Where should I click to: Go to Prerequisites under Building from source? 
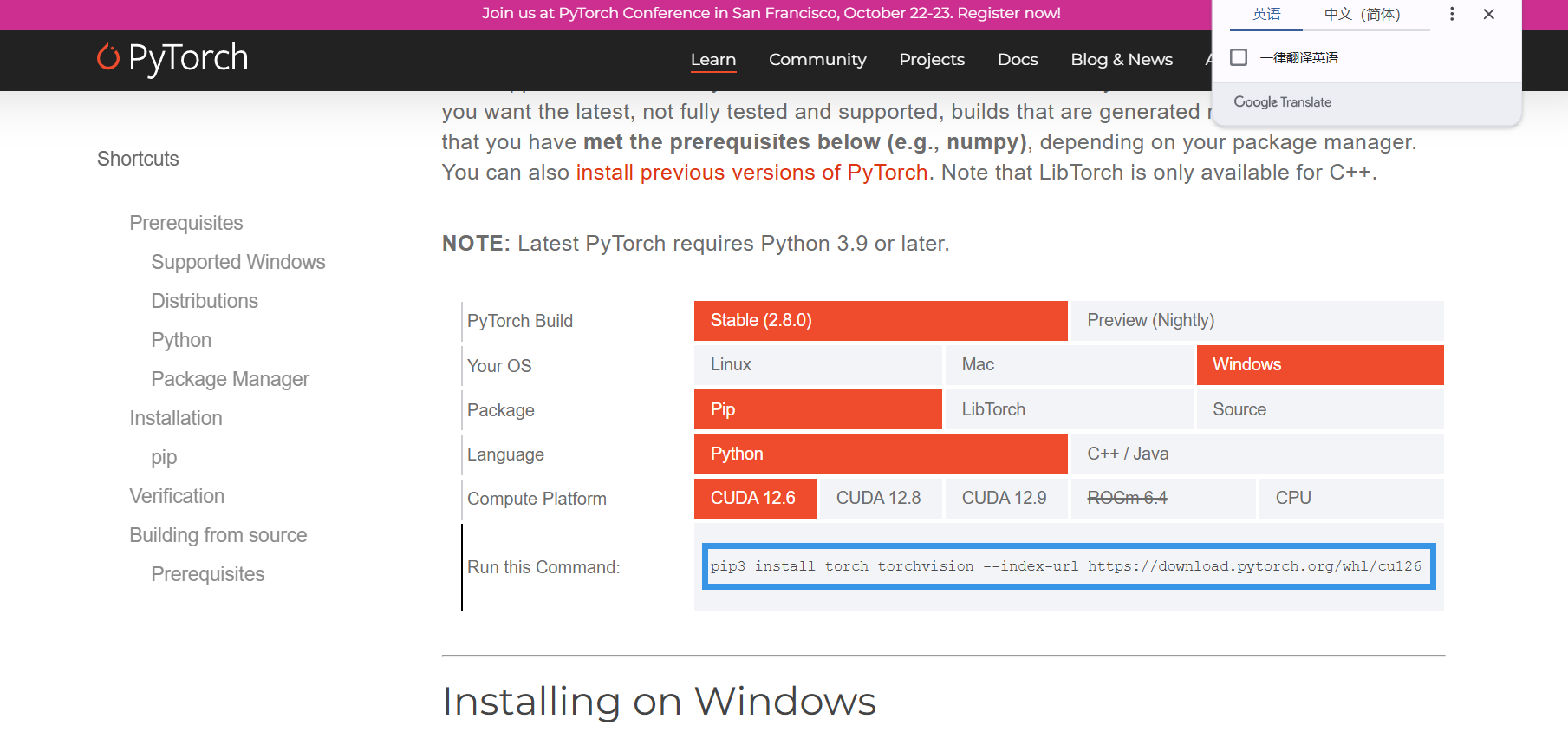pos(208,574)
